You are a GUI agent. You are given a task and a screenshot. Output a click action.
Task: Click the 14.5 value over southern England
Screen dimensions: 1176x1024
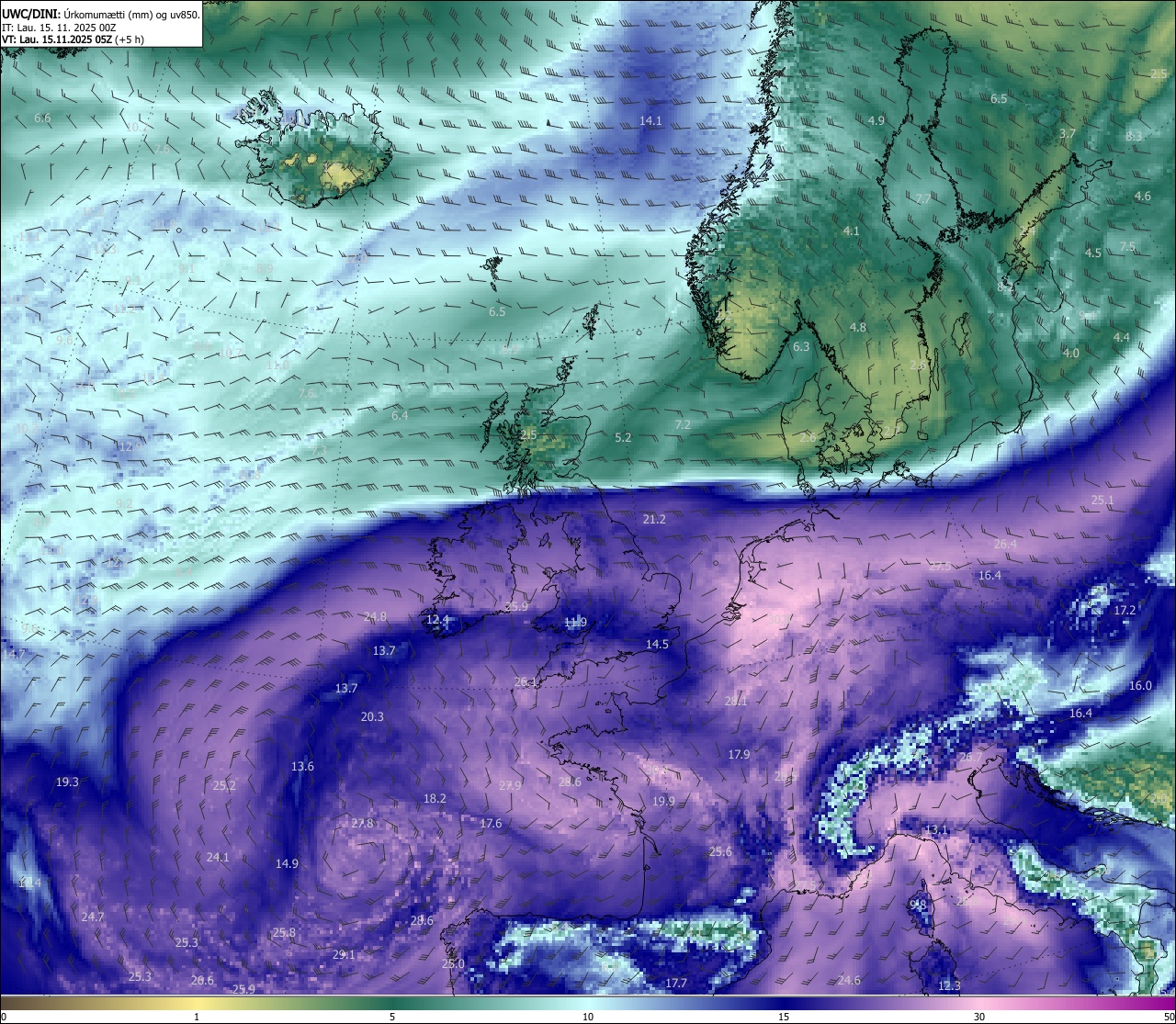tap(657, 644)
